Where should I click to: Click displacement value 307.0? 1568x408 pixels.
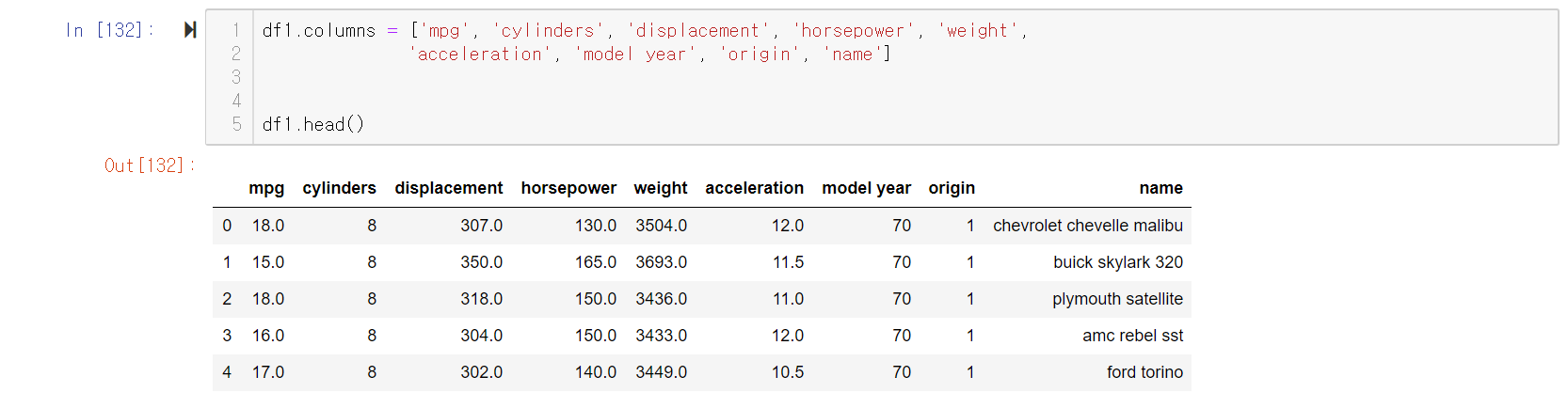pyautogui.click(x=481, y=226)
